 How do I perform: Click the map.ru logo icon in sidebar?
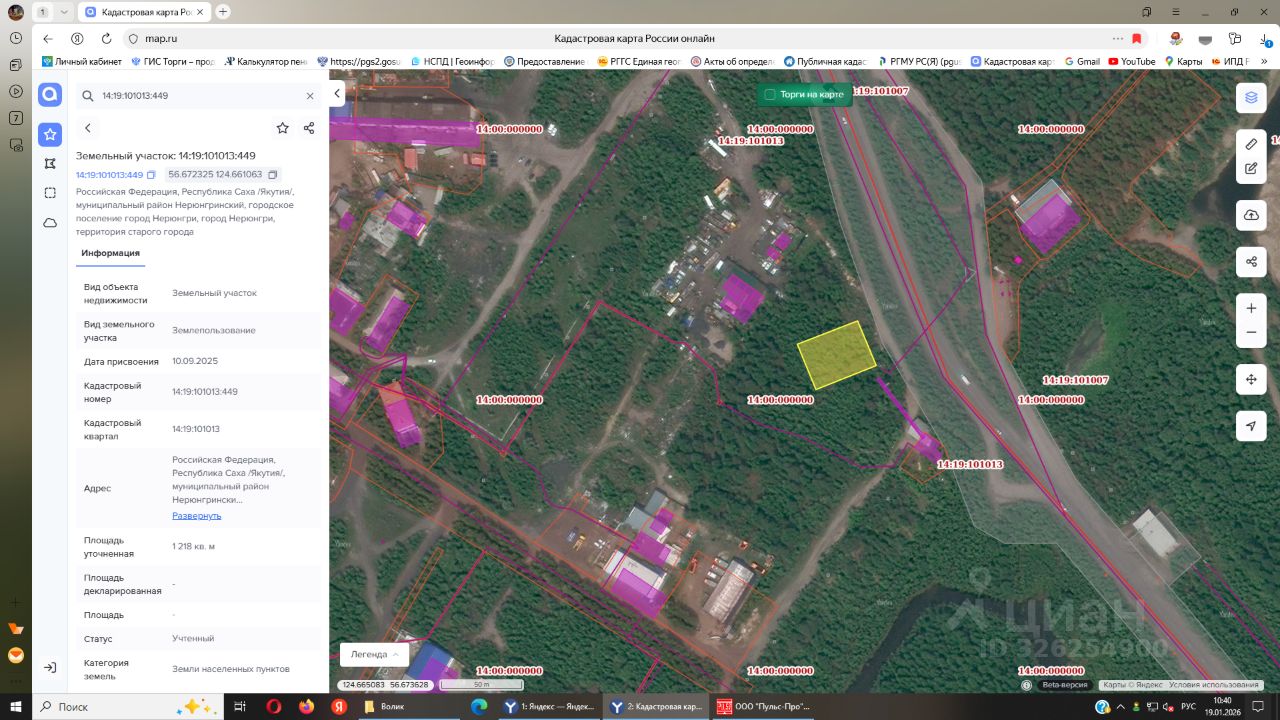[x=50, y=95]
